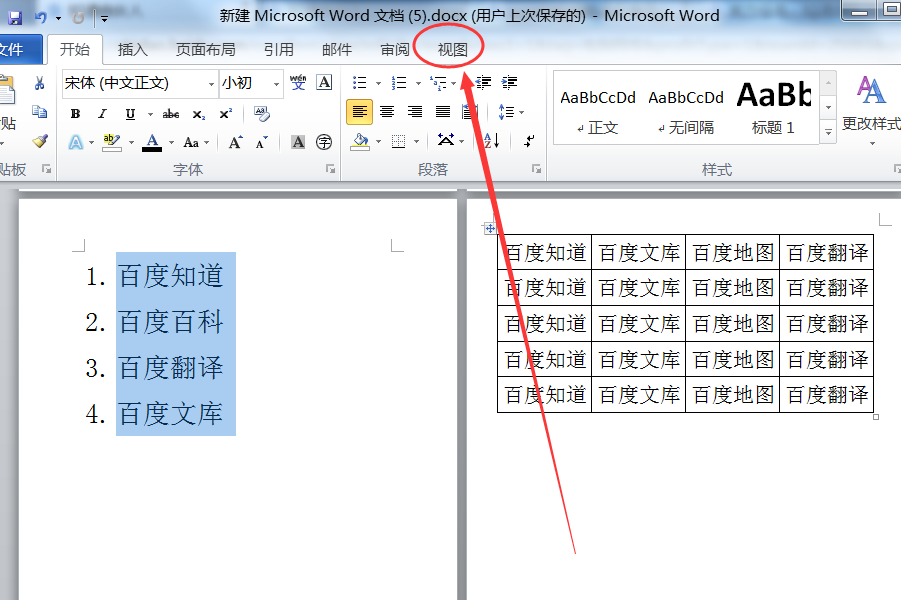
Task: Toggle underline formatting
Action: 130,114
